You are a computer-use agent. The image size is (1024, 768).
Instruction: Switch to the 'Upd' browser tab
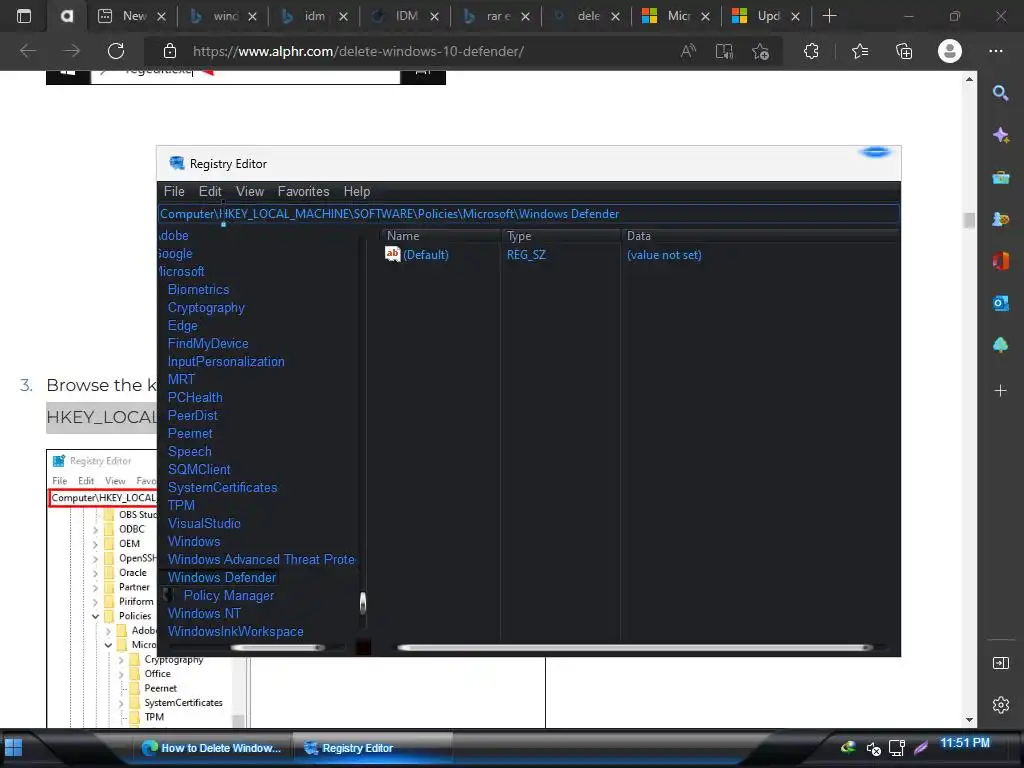(767, 16)
